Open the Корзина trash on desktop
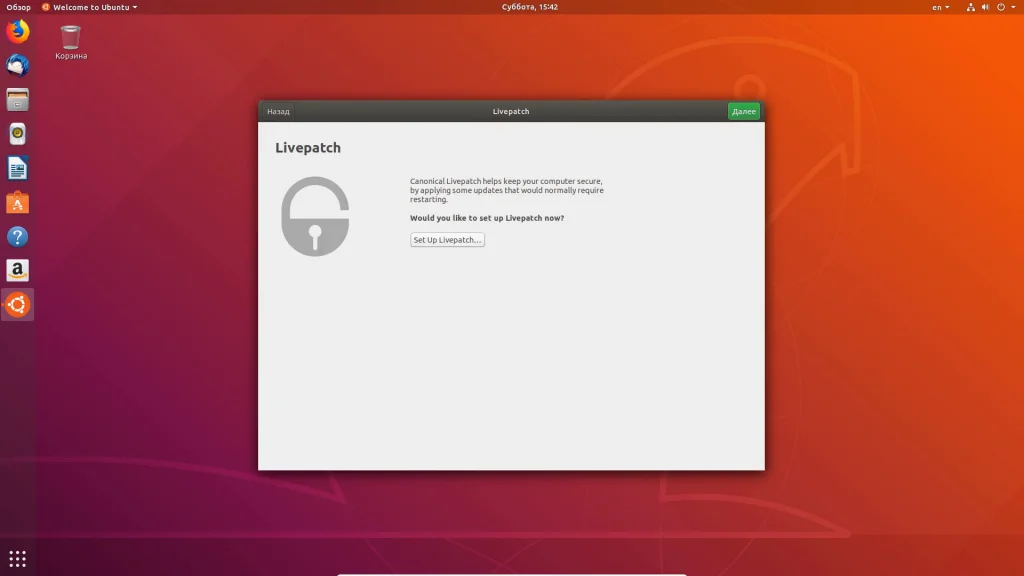Viewport: 1024px width, 576px height. point(71,42)
